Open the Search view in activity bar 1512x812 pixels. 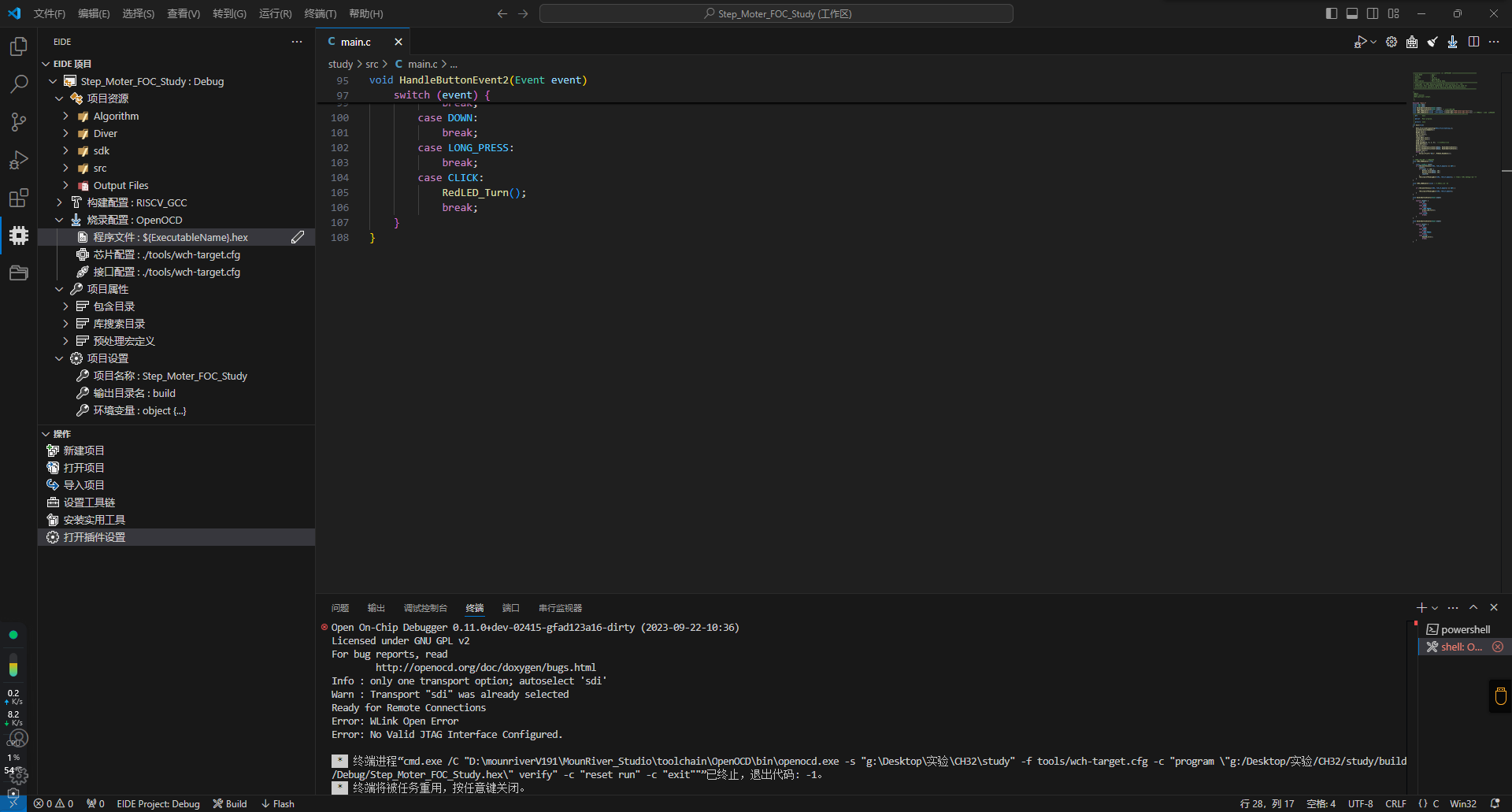click(x=19, y=84)
